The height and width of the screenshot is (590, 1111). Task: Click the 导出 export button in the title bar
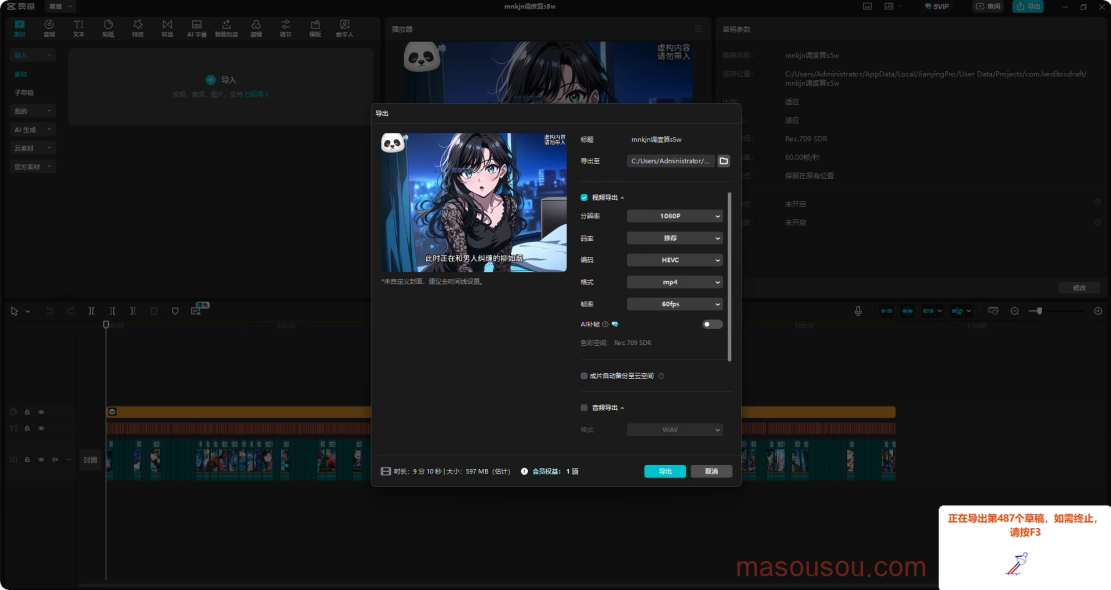coord(1028,6)
